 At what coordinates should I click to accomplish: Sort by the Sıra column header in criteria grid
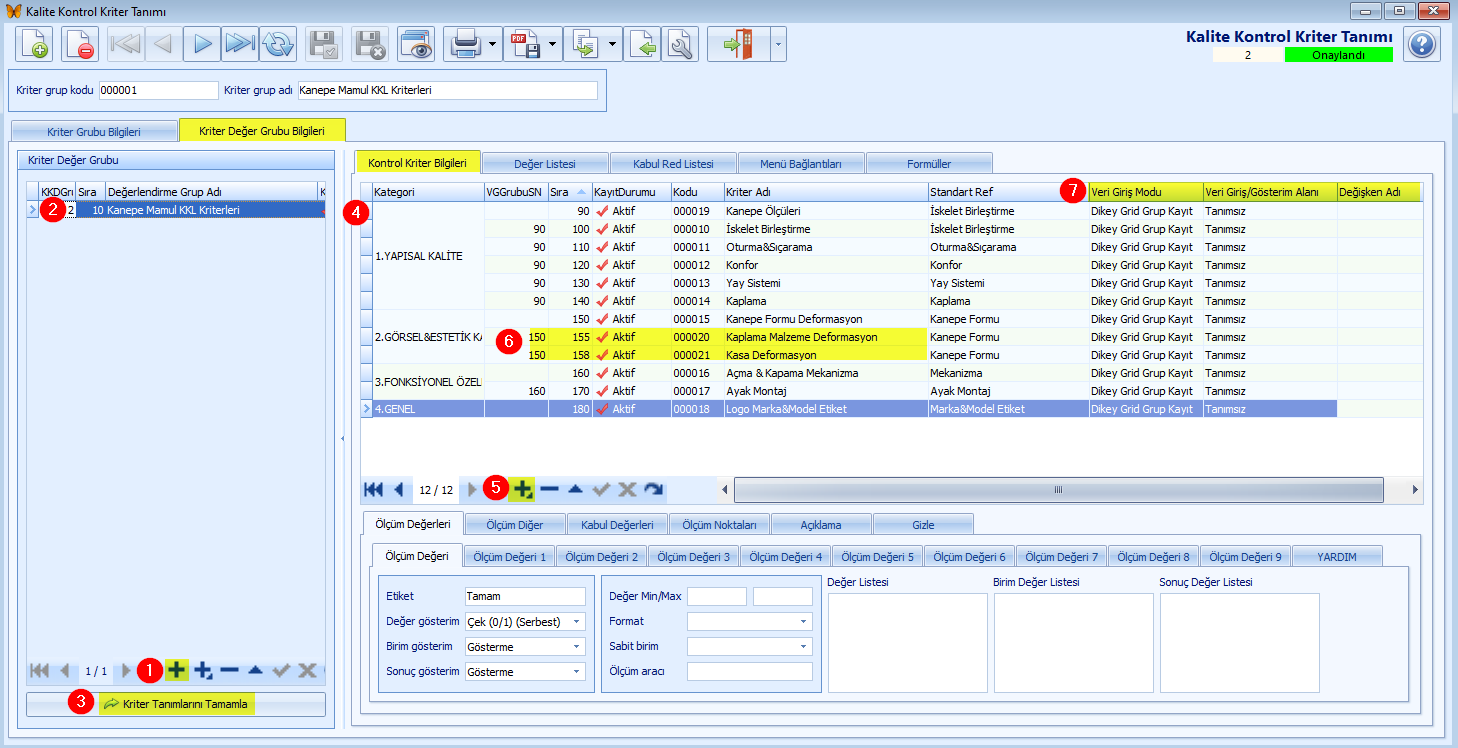tap(569, 191)
